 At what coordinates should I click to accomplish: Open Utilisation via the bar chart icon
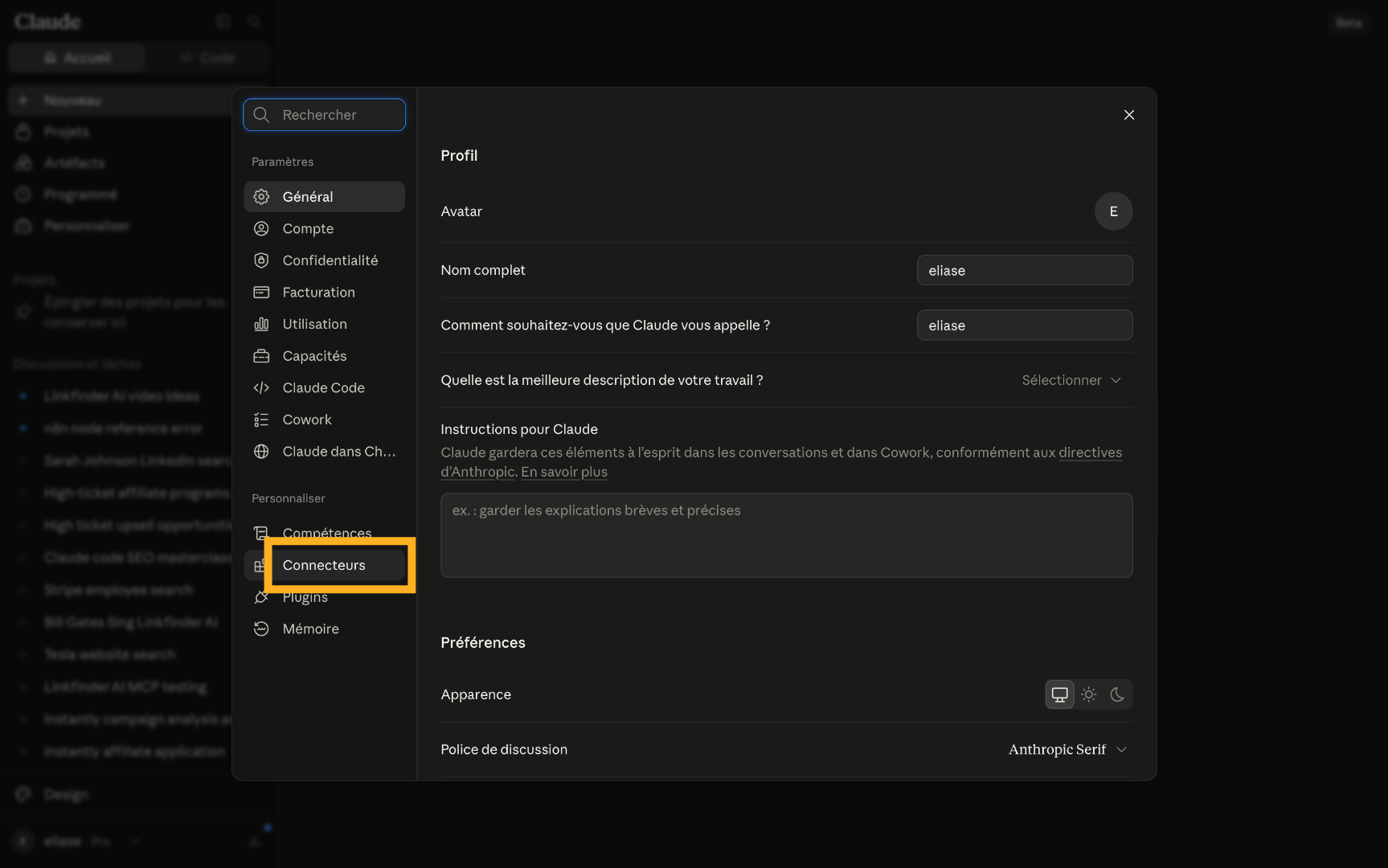261,324
